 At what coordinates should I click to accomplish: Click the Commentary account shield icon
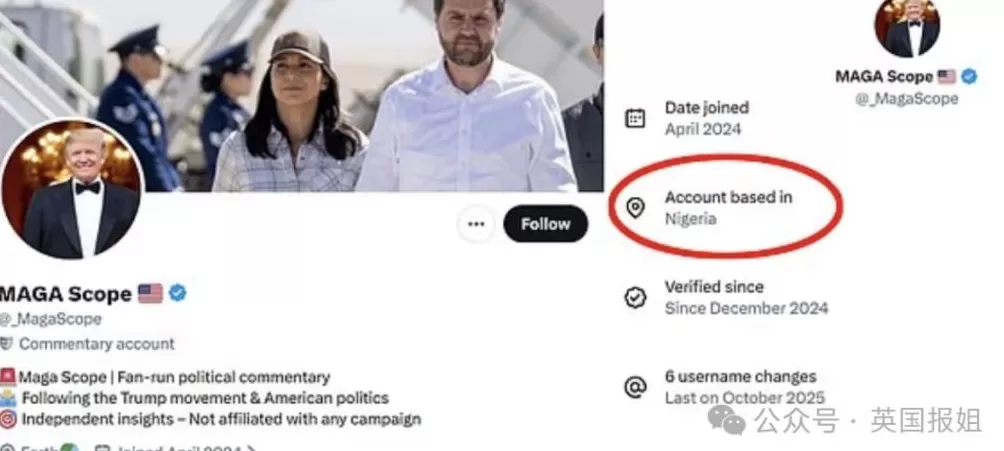[x=7, y=344]
